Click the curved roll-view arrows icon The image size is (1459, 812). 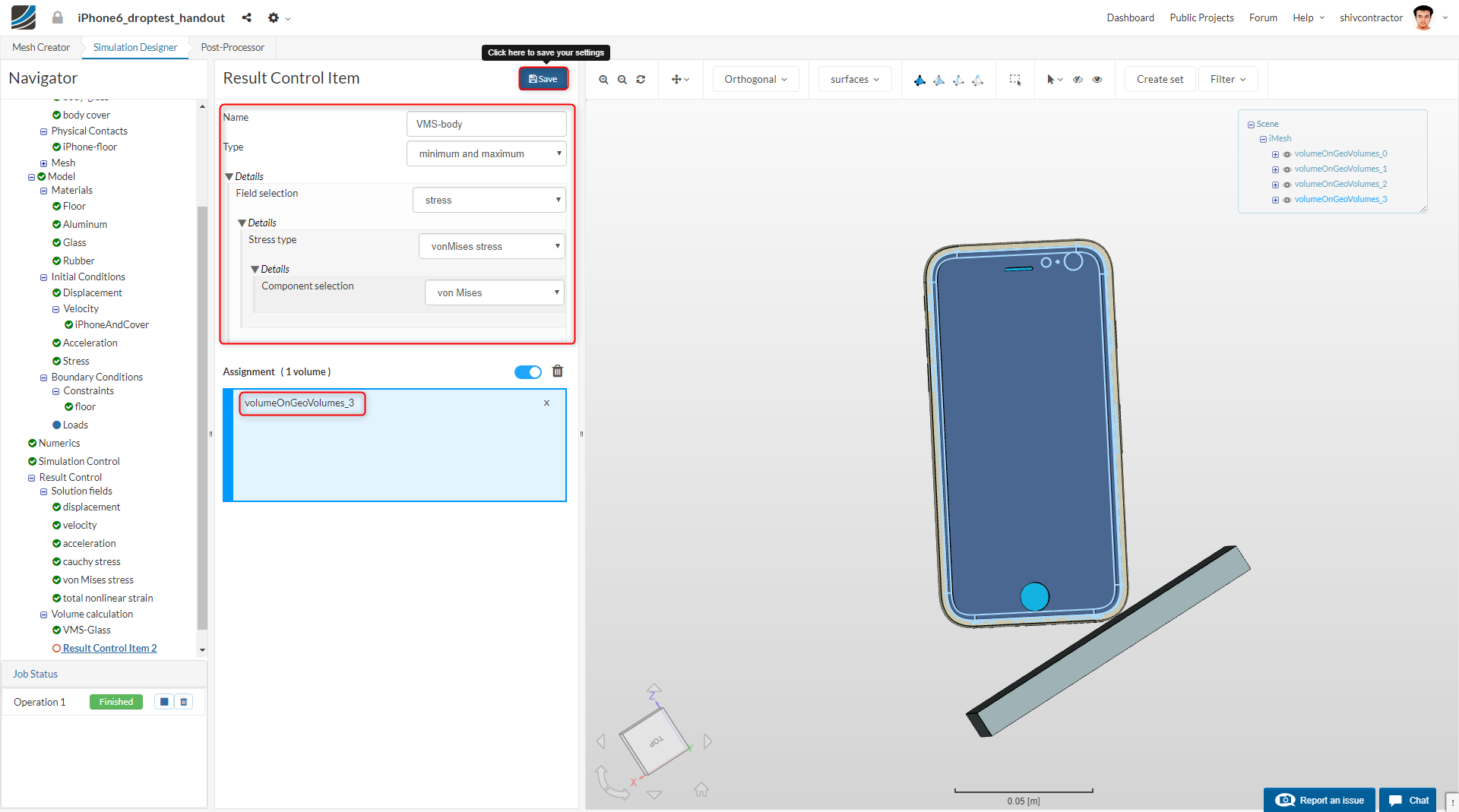click(x=612, y=783)
